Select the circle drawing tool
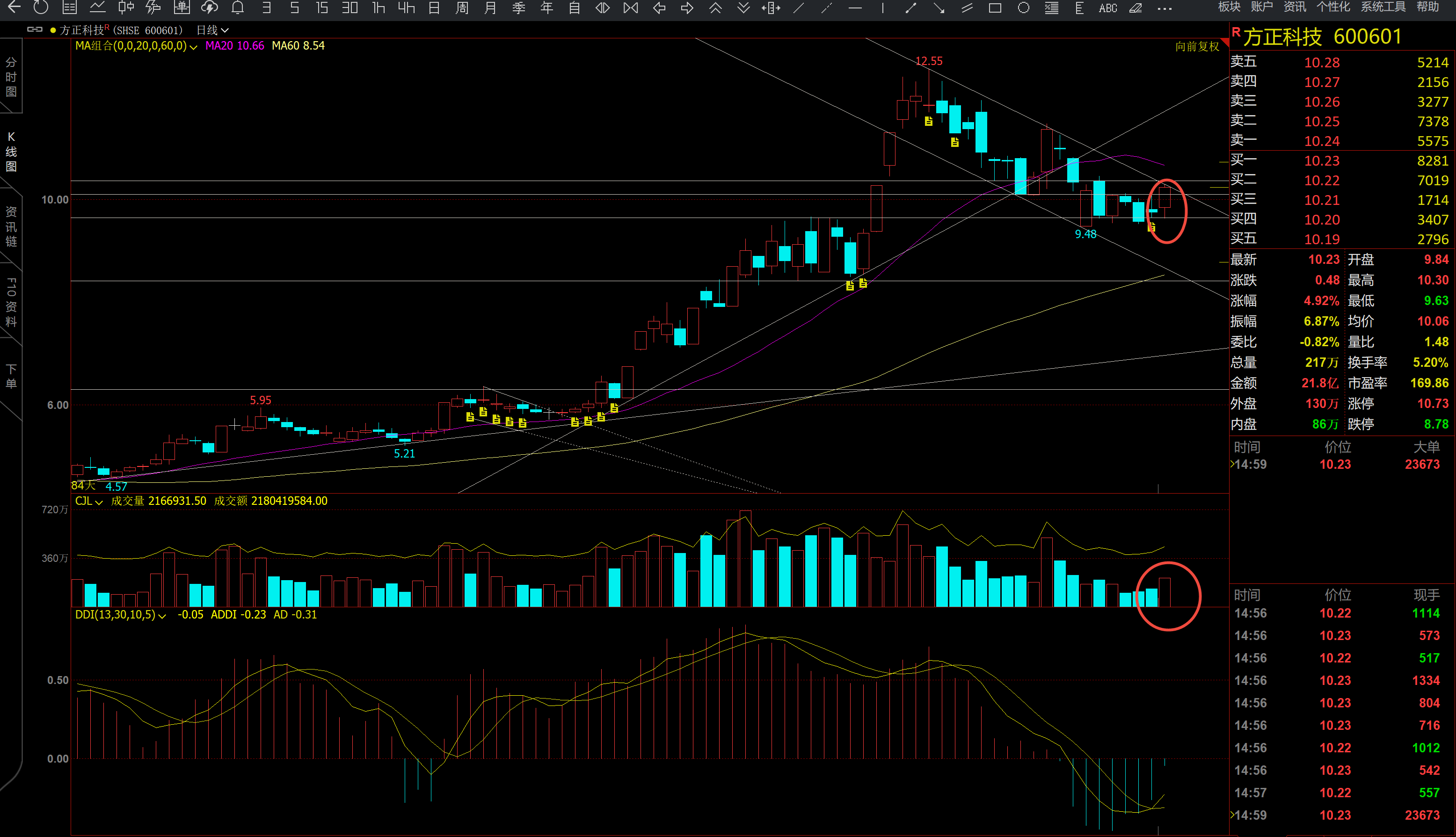Viewport: 1456px width, 837px height. coord(1023,8)
